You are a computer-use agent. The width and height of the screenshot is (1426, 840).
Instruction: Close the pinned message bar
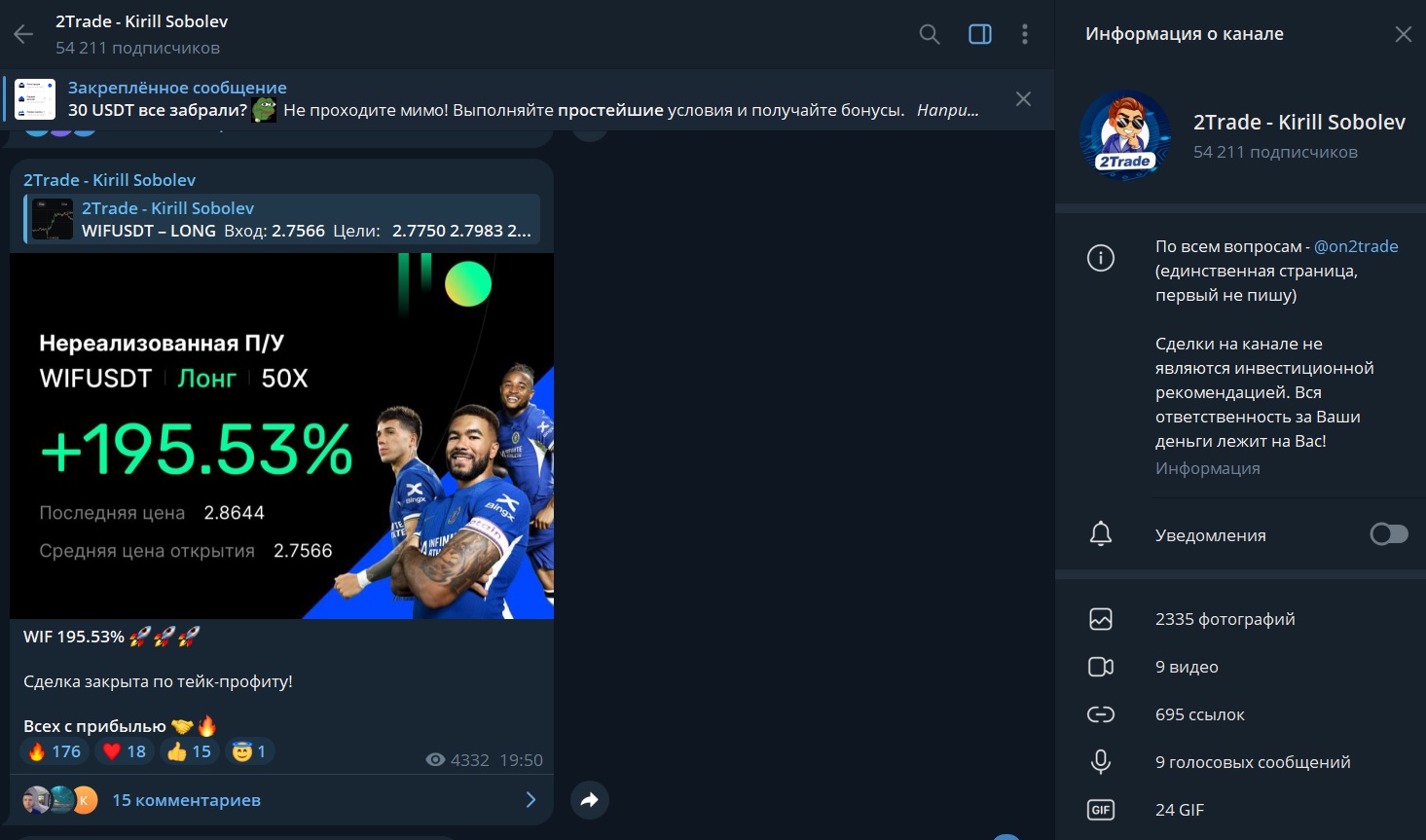[x=1023, y=98]
